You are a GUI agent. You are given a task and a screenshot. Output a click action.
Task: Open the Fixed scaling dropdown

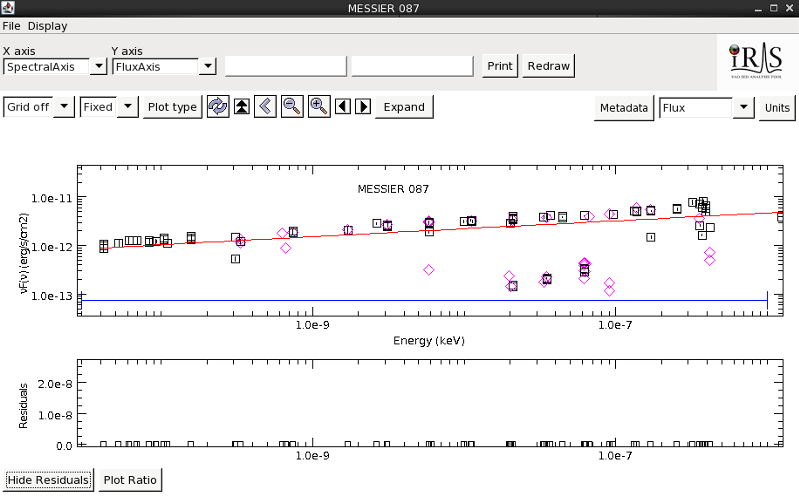(128, 107)
